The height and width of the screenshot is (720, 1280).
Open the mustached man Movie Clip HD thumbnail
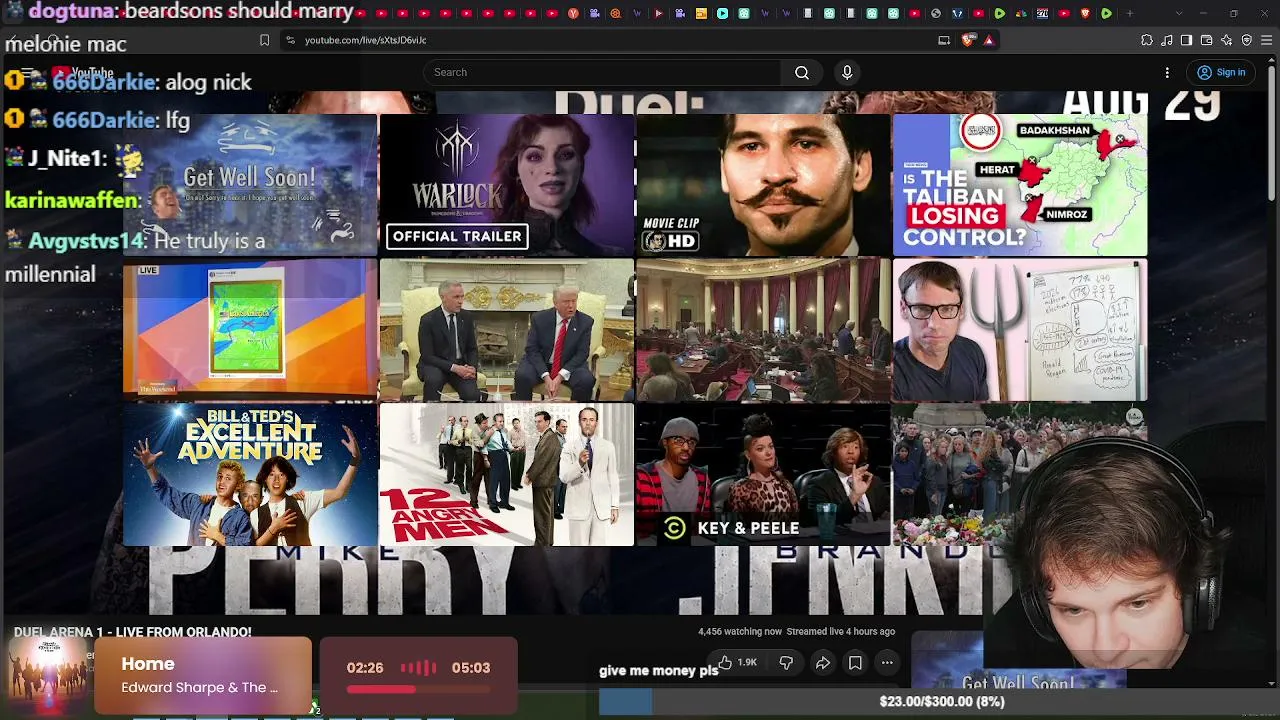click(763, 185)
